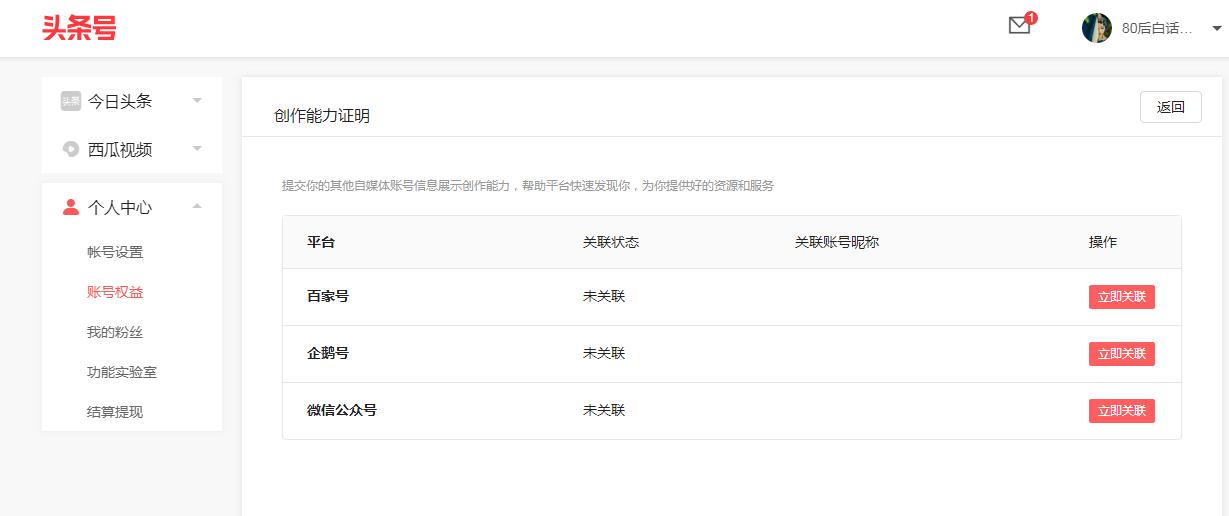Click 立即关联 for 企鹅号
1229x516 pixels.
pyautogui.click(x=1122, y=354)
